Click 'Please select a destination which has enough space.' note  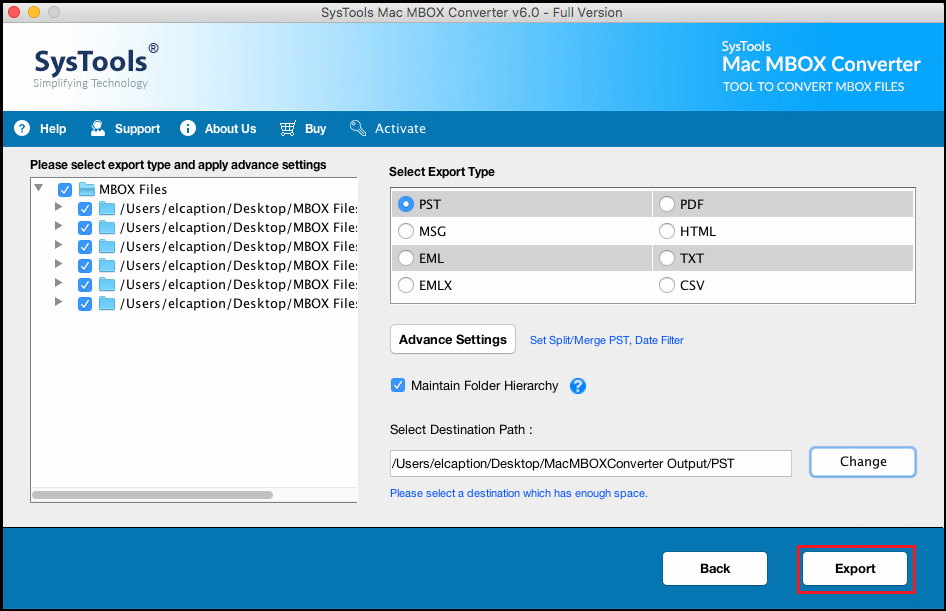519,493
